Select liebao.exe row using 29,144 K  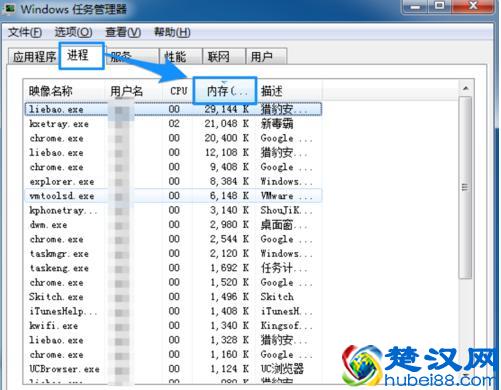tap(173, 109)
